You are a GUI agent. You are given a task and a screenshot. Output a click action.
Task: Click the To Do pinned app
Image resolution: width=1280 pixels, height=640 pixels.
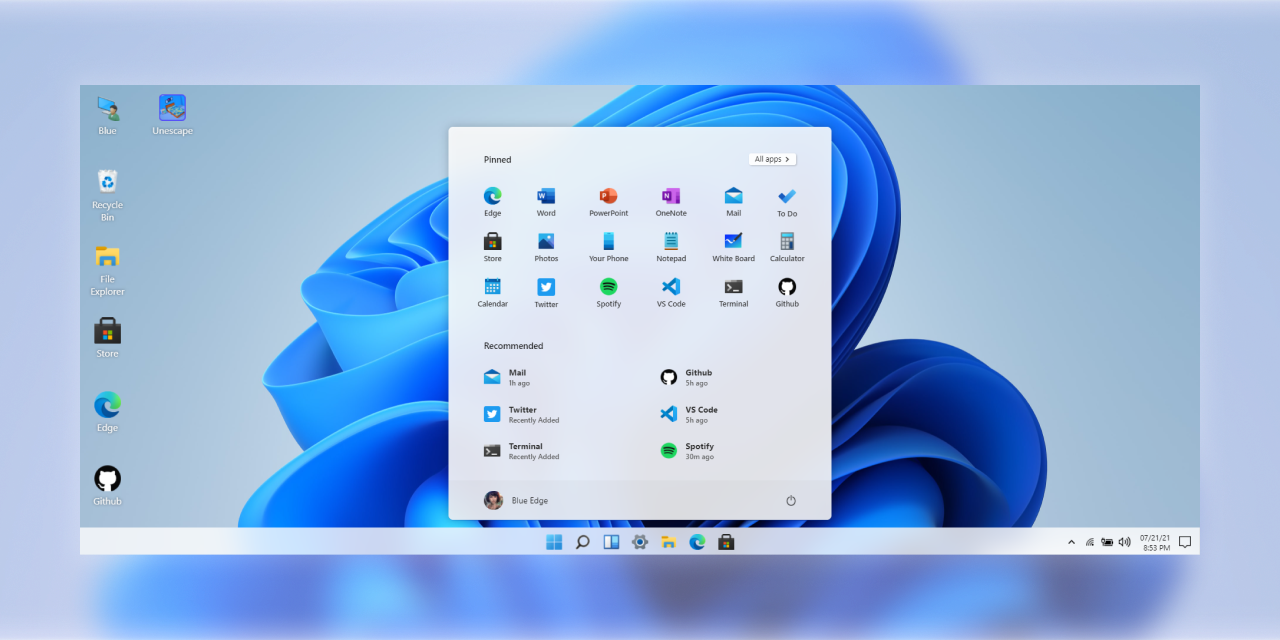click(x=787, y=196)
